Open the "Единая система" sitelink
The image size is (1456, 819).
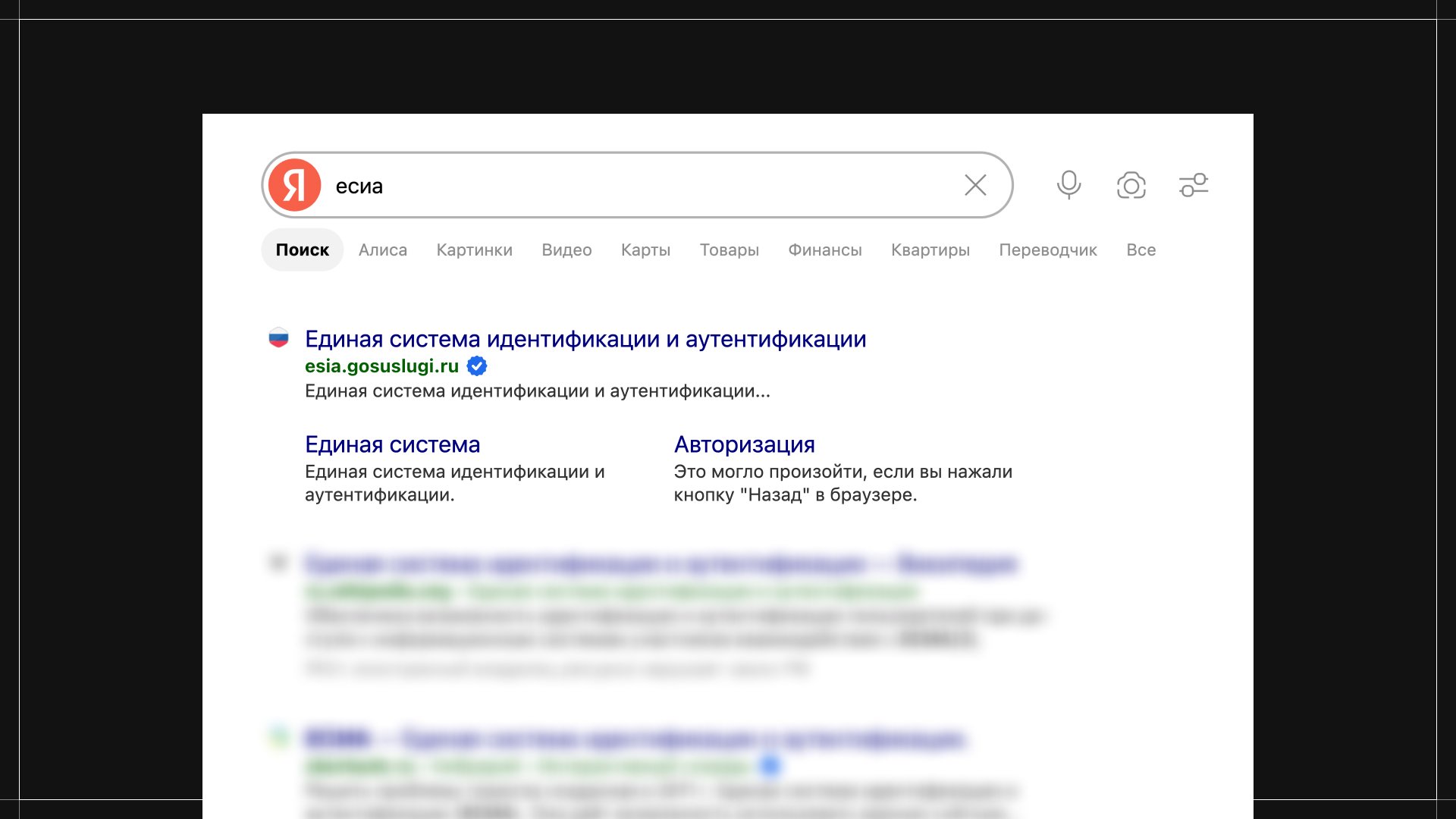tap(393, 444)
